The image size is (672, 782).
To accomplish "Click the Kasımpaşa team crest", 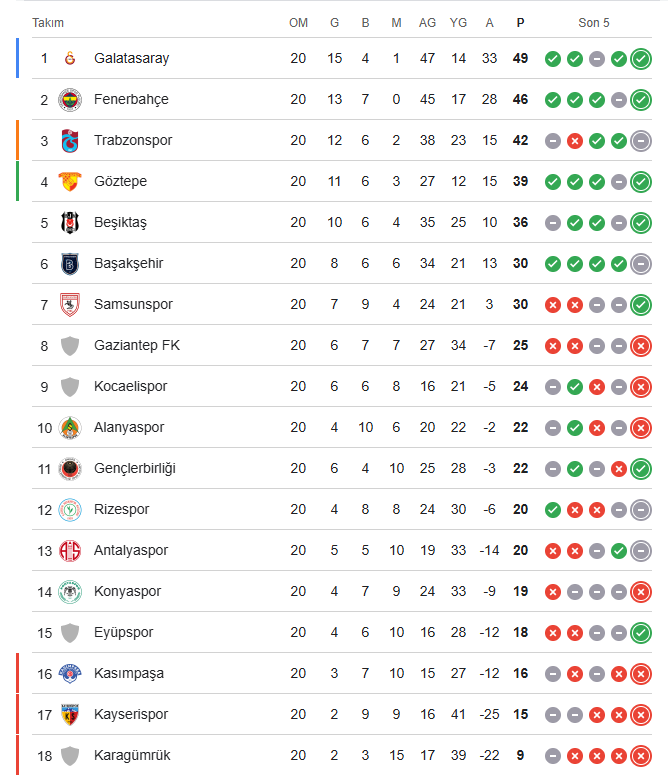I will (x=70, y=674).
